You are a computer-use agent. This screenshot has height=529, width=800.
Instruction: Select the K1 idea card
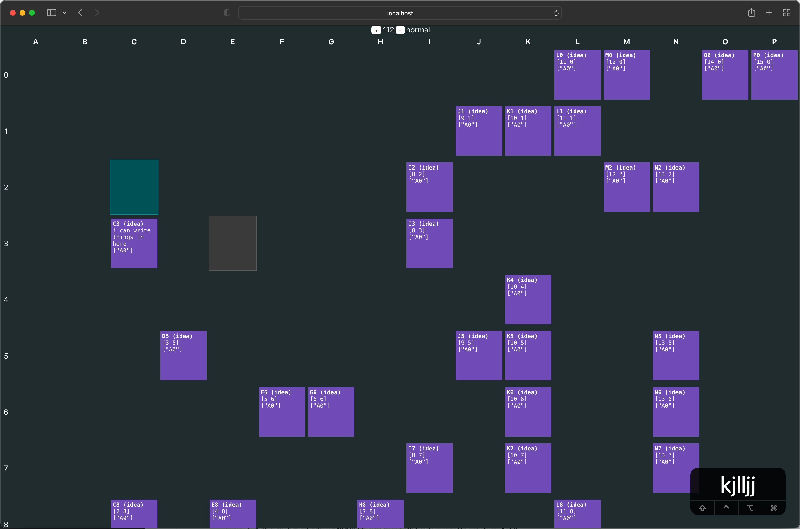528,131
